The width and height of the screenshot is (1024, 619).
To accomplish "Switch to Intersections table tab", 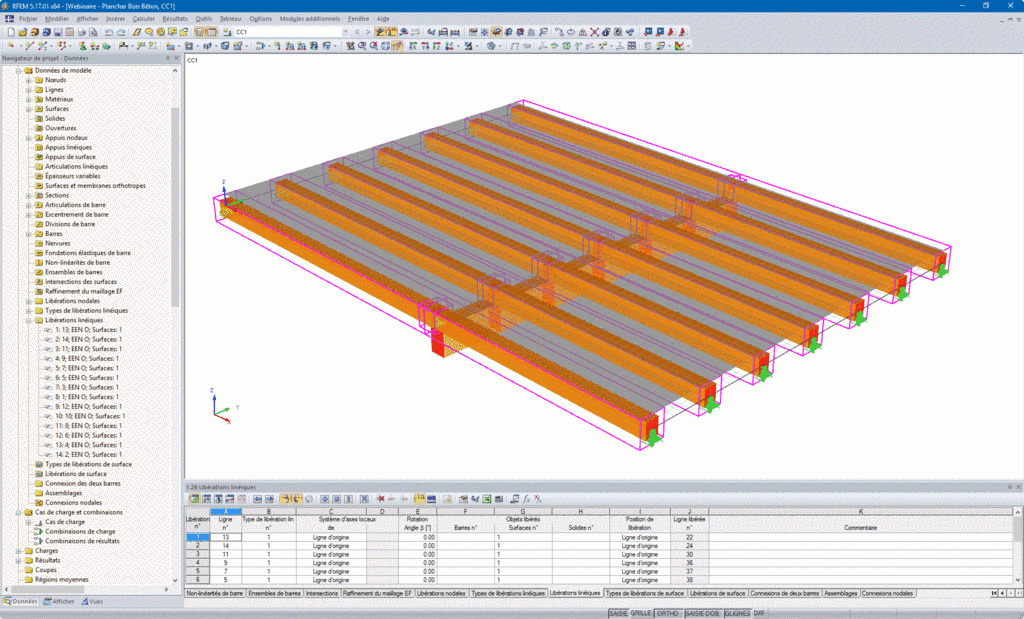I will pos(322,594).
